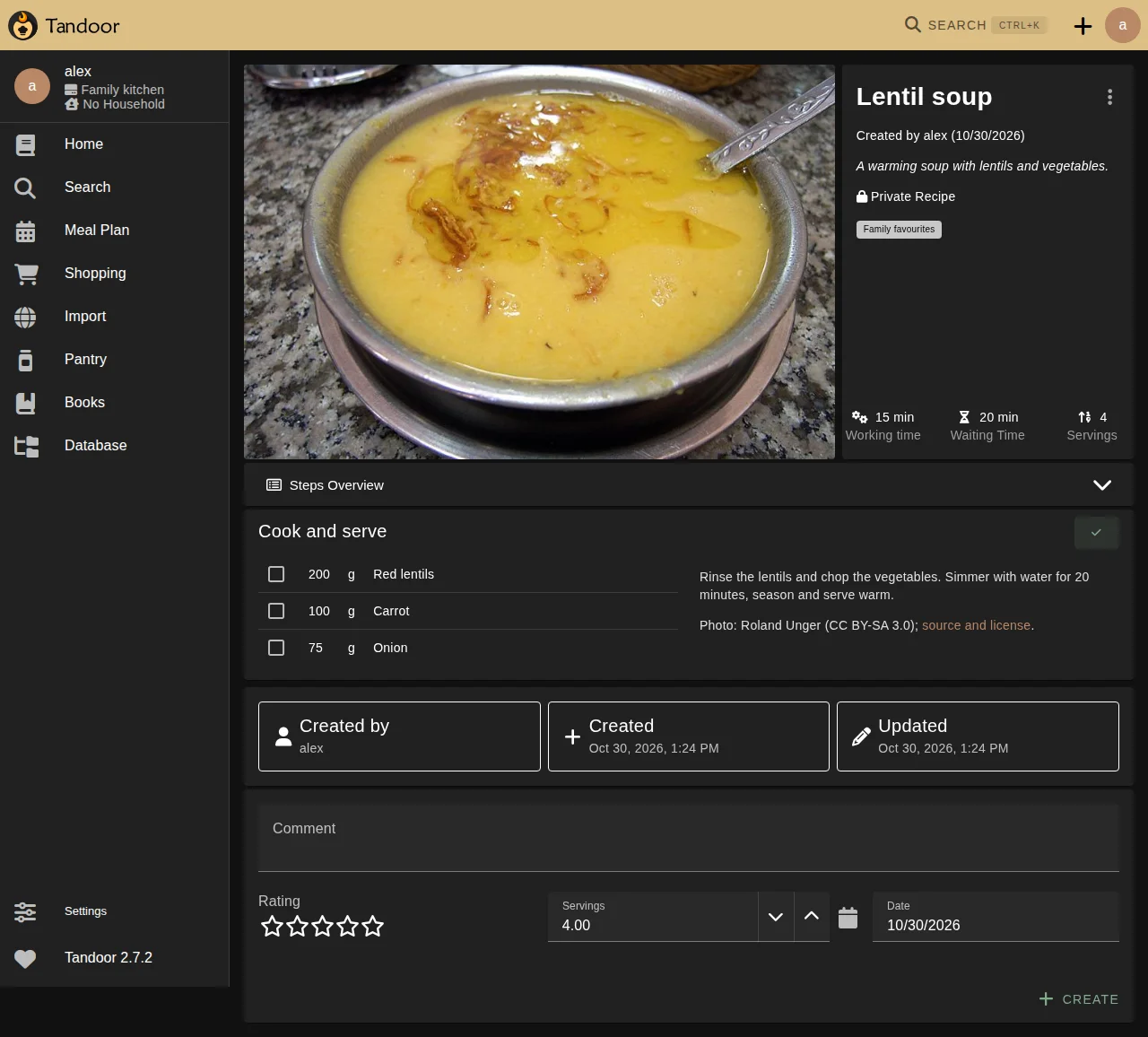Click the Pantry jar icon

[x=25, y=361]
